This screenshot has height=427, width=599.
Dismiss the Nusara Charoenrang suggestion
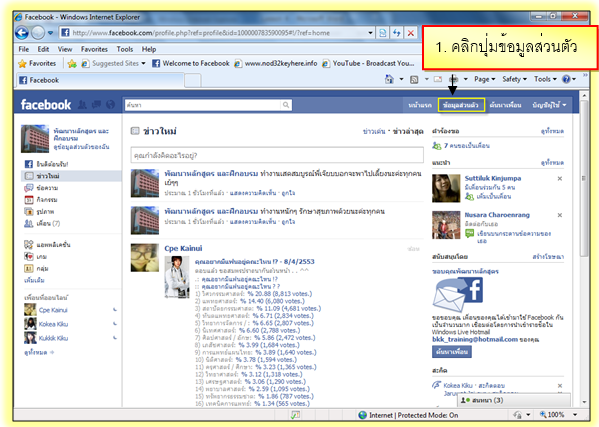tap(560, 215)
